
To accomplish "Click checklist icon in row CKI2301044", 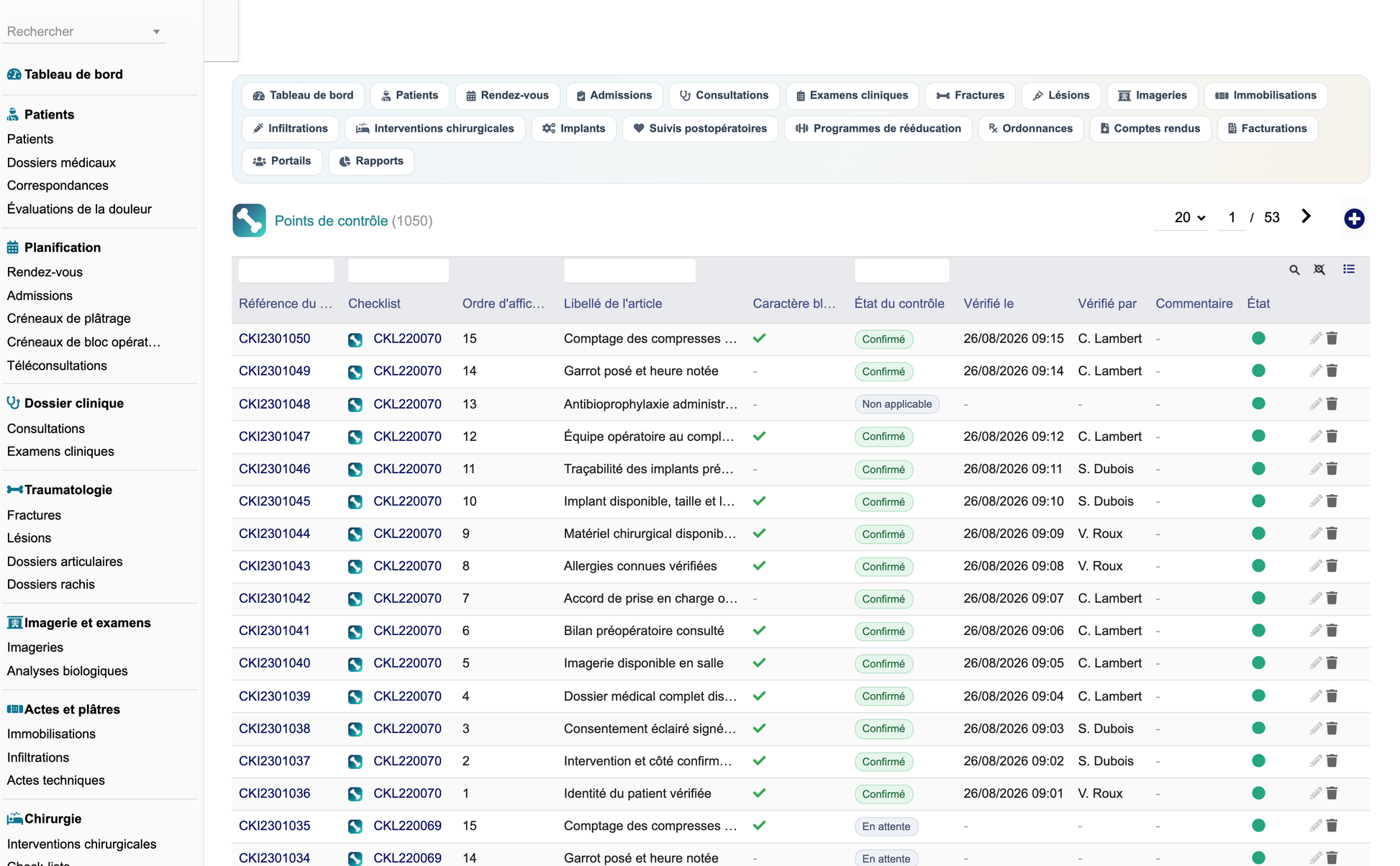I will point(355,534).
